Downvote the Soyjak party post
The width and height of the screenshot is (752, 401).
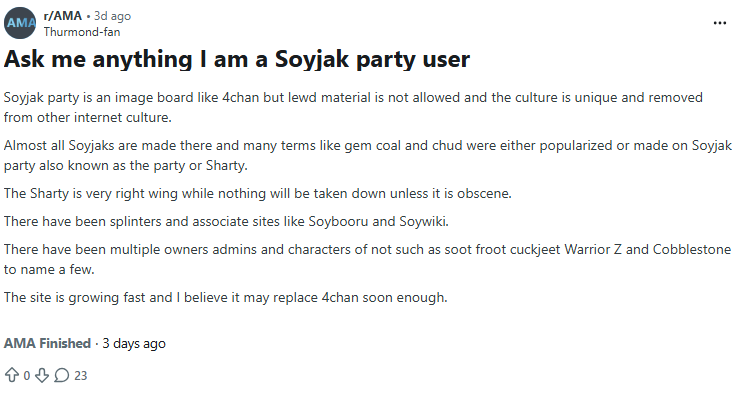41,376
